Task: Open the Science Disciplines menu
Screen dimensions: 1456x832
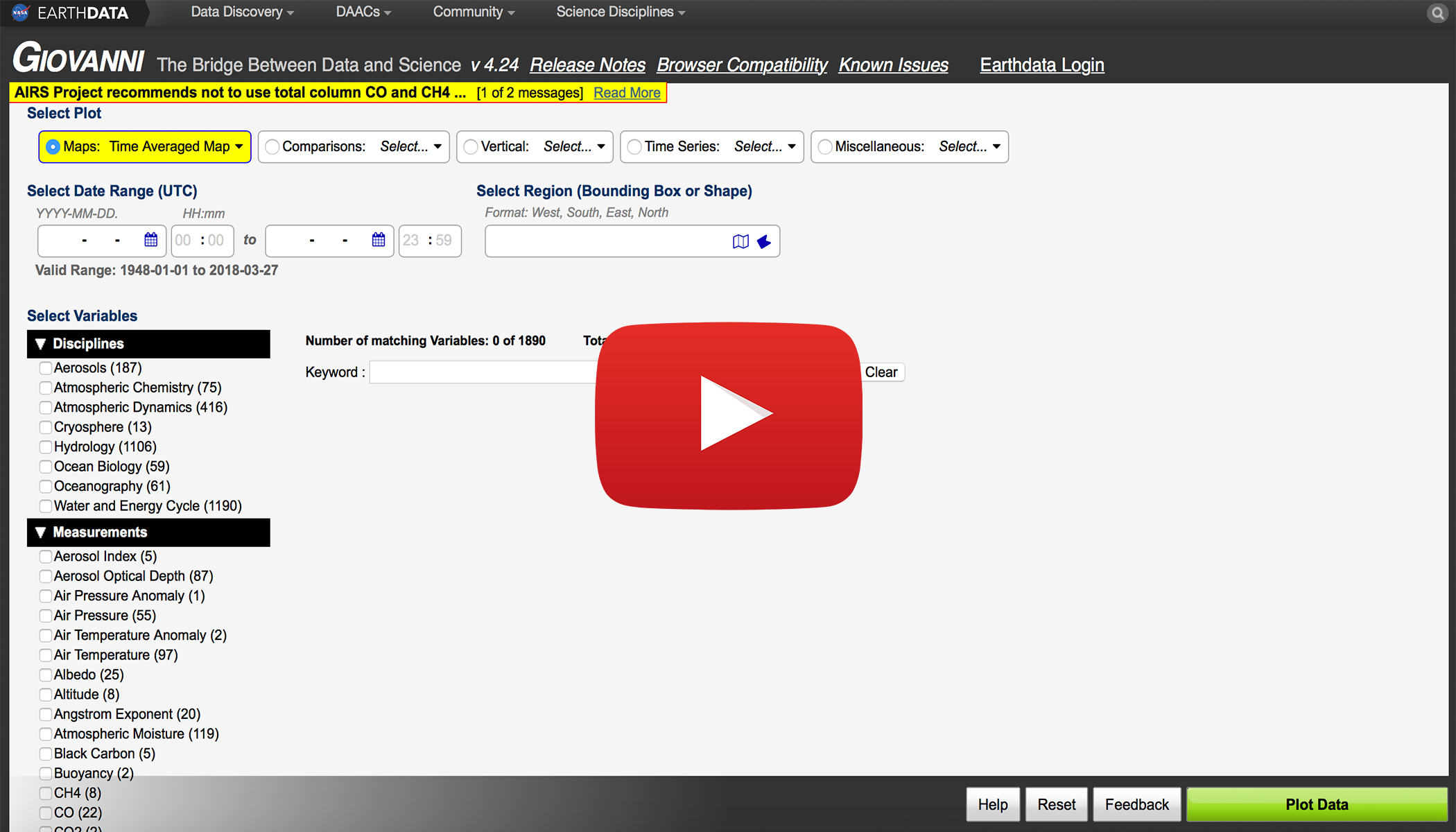Action: point(621,12)
